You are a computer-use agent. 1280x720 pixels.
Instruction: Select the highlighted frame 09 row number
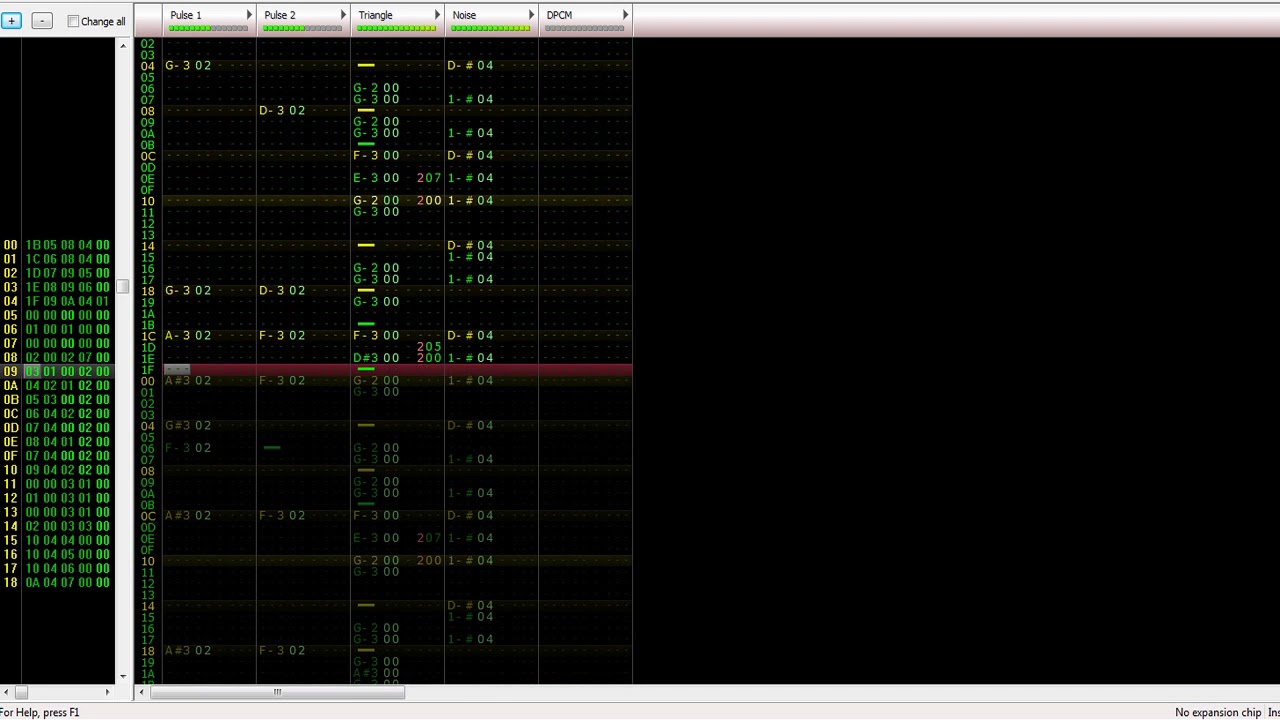(10, 371)
